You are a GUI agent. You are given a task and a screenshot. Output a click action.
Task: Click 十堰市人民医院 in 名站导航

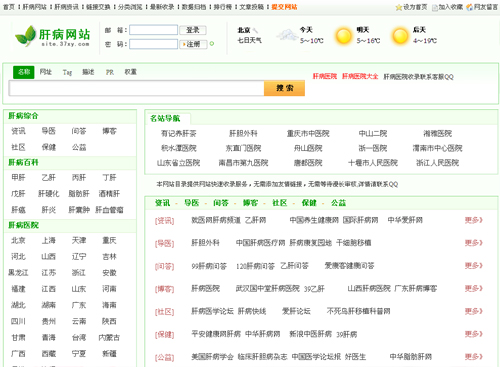(373, 163)
